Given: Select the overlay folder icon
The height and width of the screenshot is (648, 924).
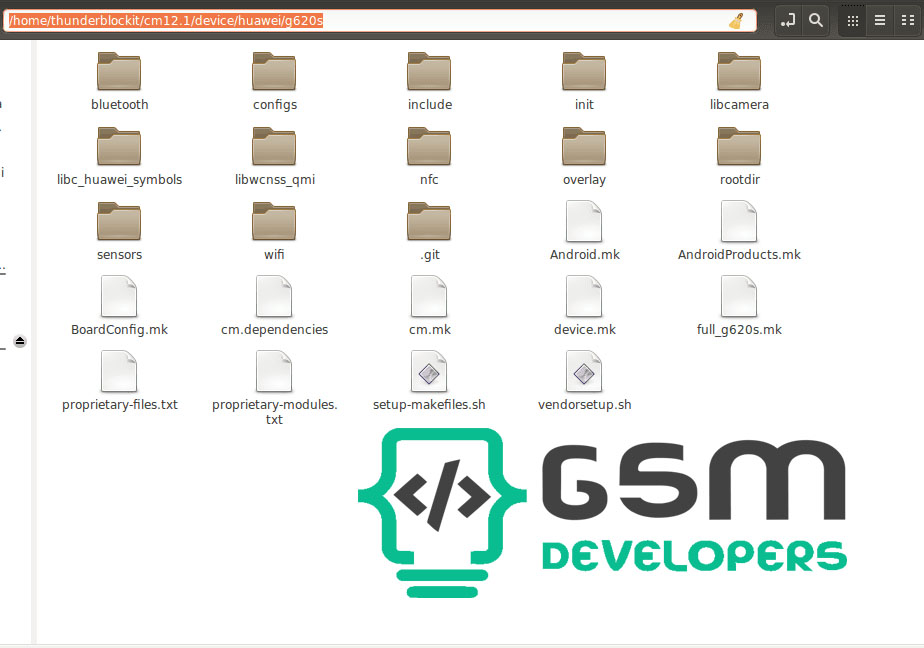Looking at the screenshot, I should 584,146.
